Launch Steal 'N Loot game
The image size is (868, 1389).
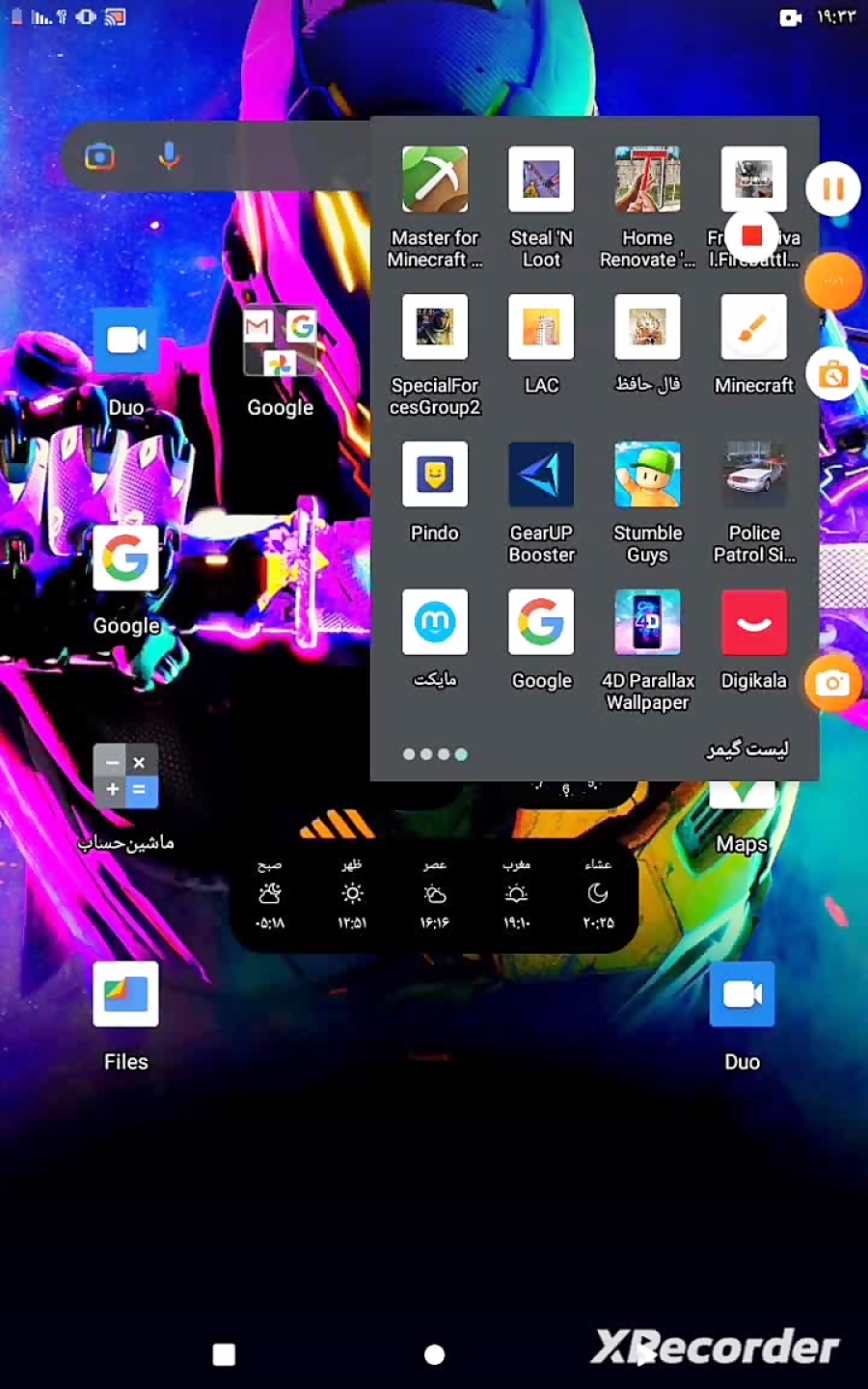click(x=541, y=179)
